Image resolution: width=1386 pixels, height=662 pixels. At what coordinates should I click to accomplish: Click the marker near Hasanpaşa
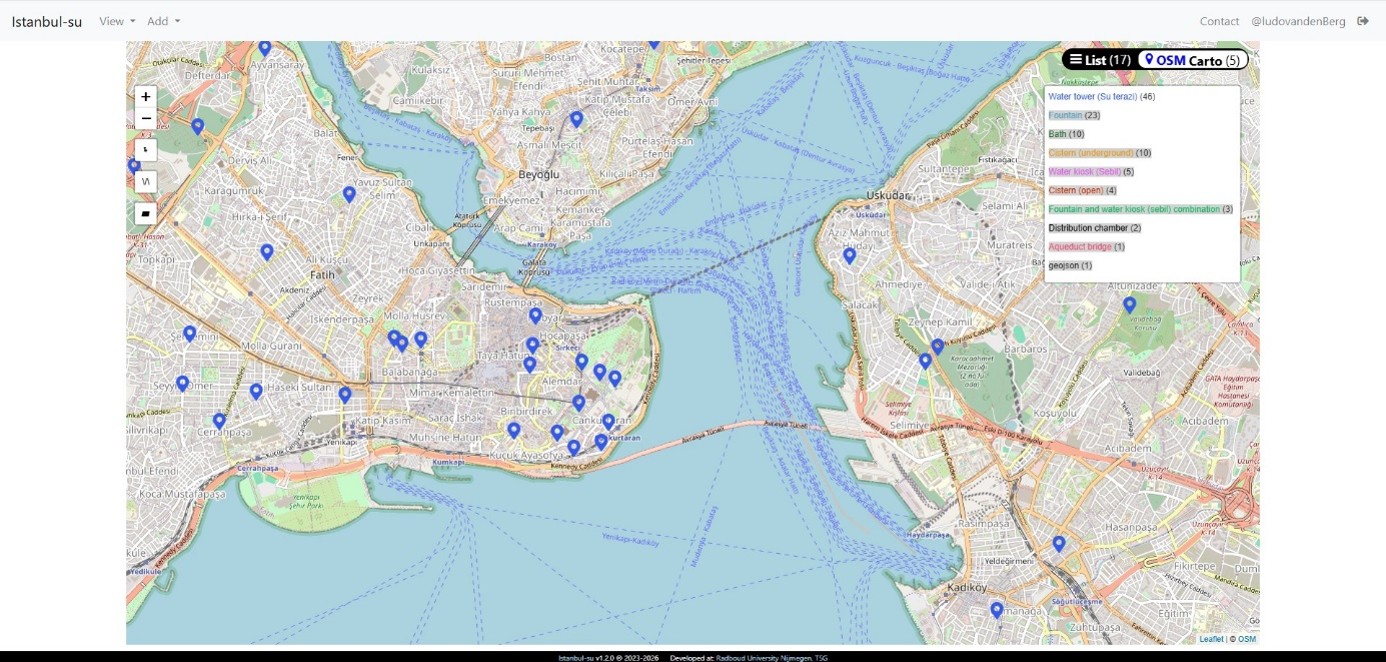coord(1058,544)
